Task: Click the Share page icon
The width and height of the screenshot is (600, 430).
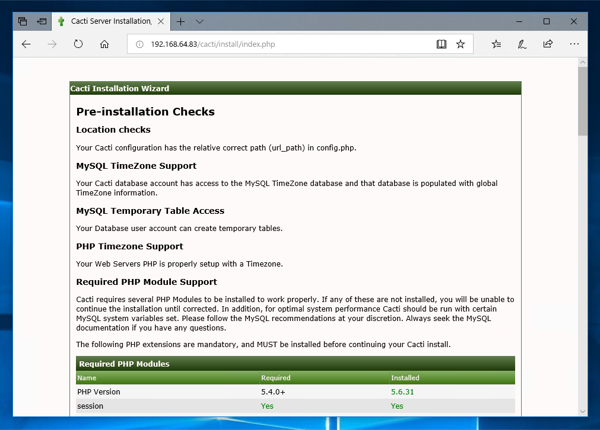Action: tap(548, 44)
